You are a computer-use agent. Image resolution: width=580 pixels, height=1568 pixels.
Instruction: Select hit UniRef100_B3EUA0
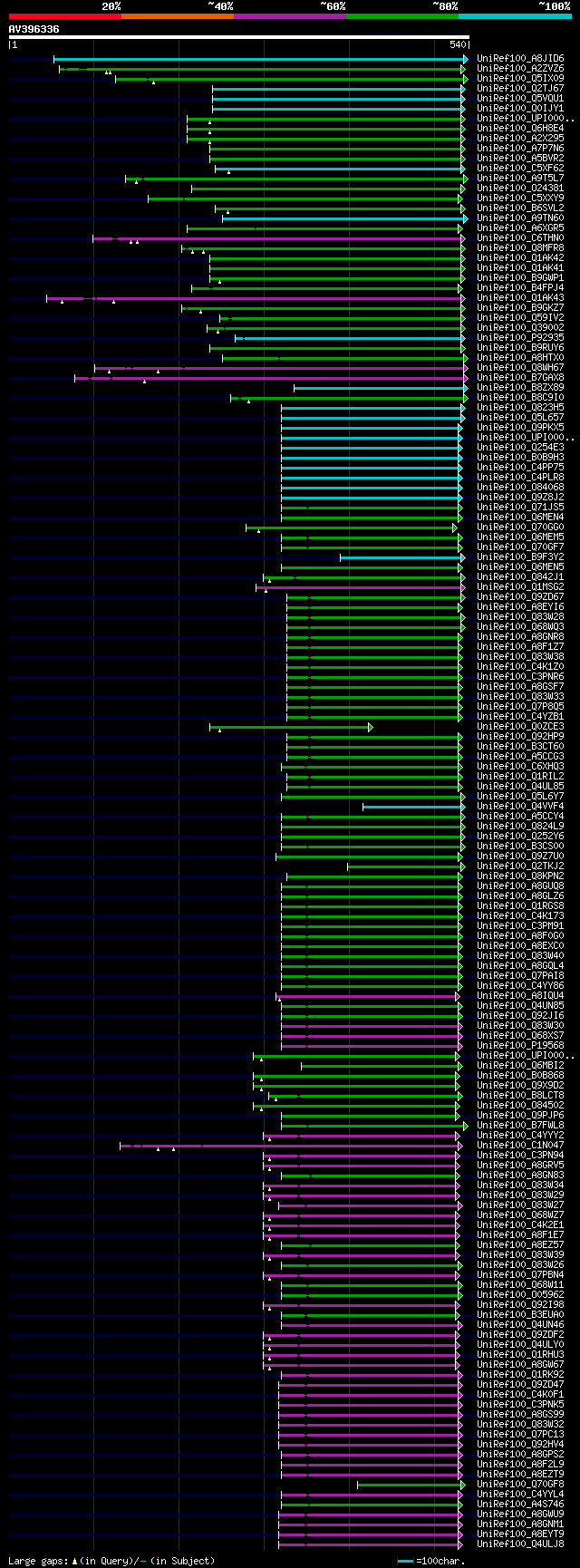520,1315
